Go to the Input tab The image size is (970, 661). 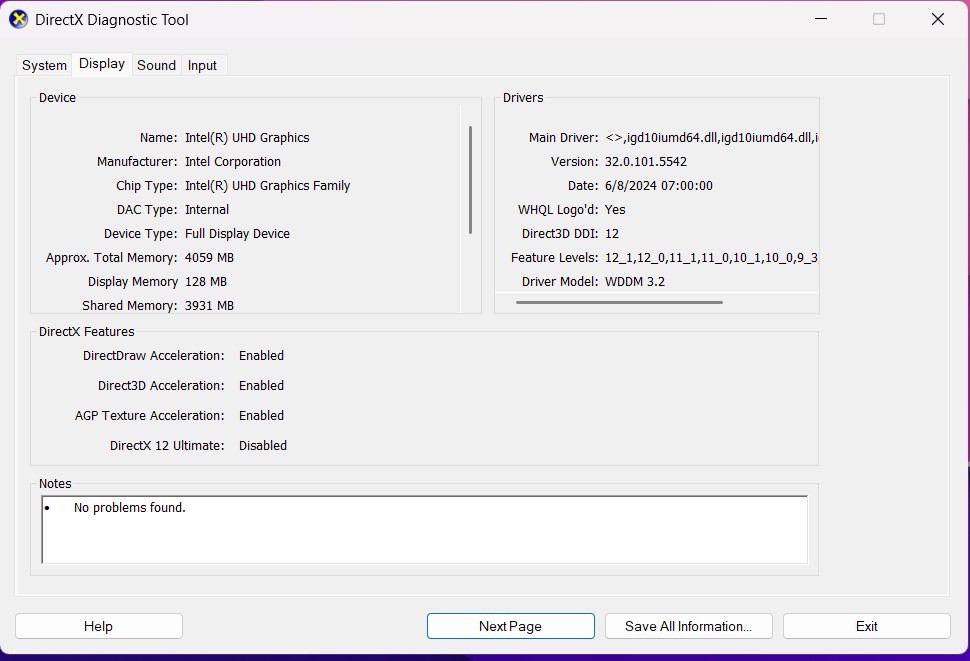(202, 65)
